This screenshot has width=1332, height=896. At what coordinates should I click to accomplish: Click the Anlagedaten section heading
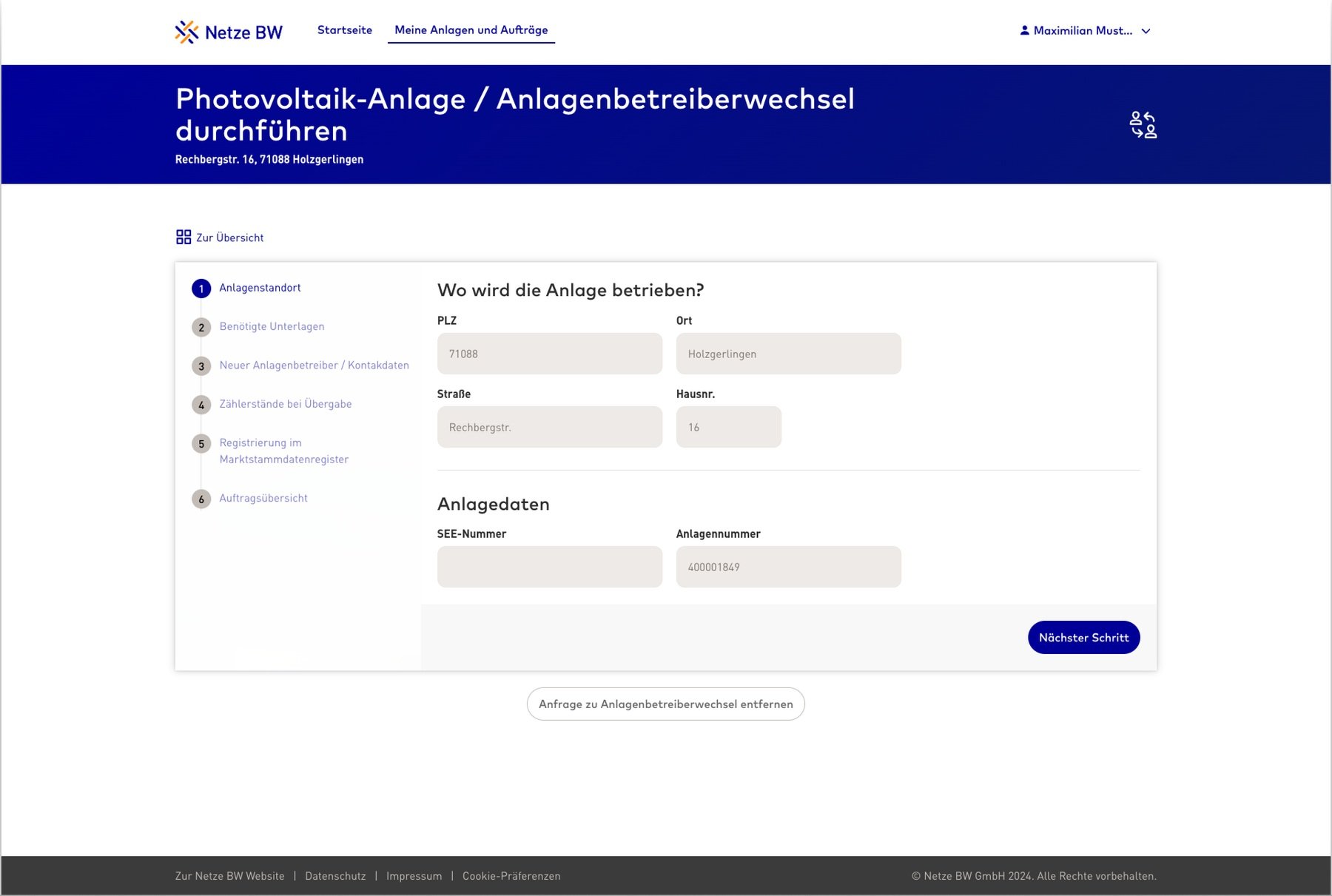click(494, 504)
